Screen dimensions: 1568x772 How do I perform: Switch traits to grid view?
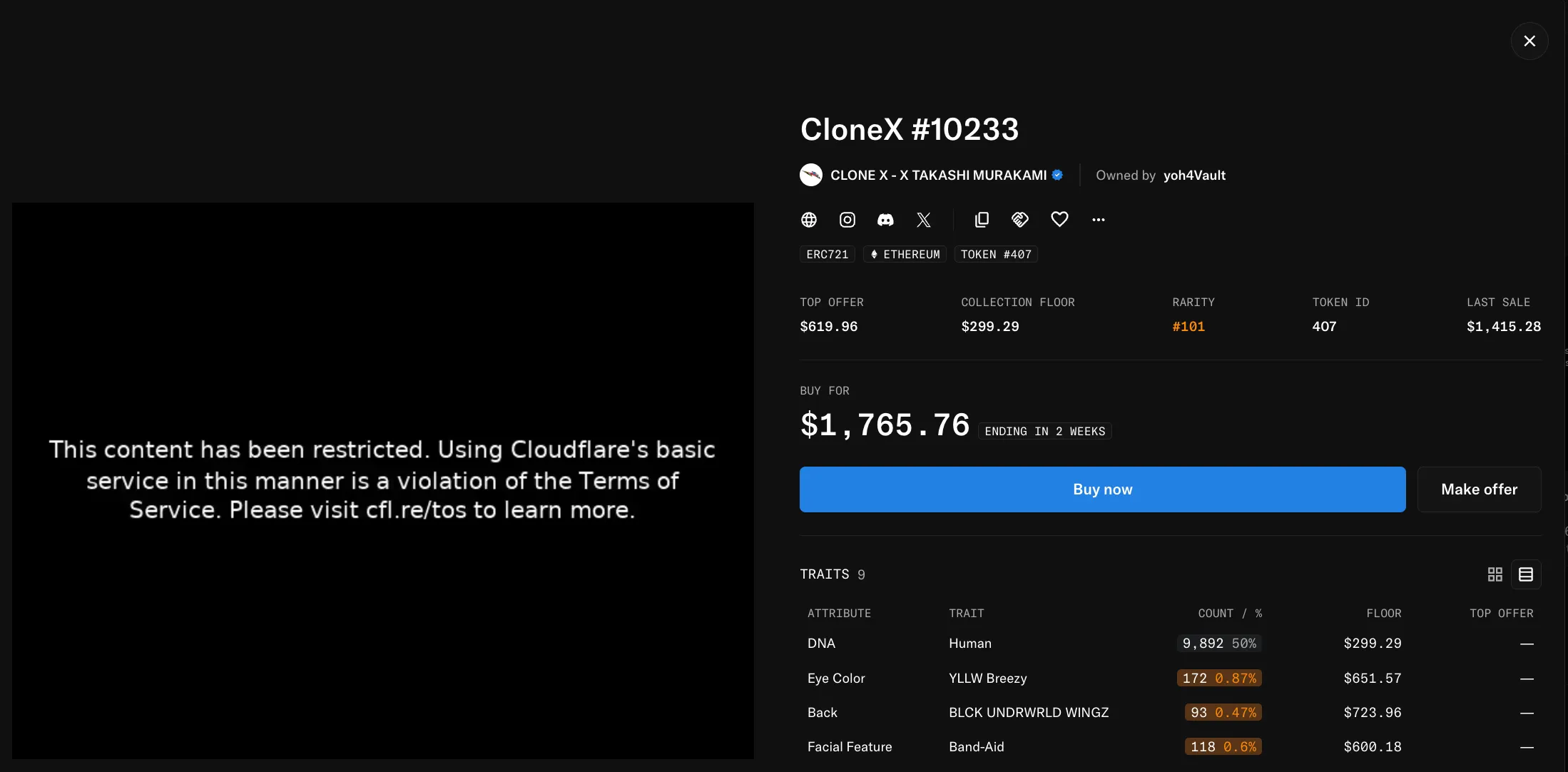tap(1495, 574)
